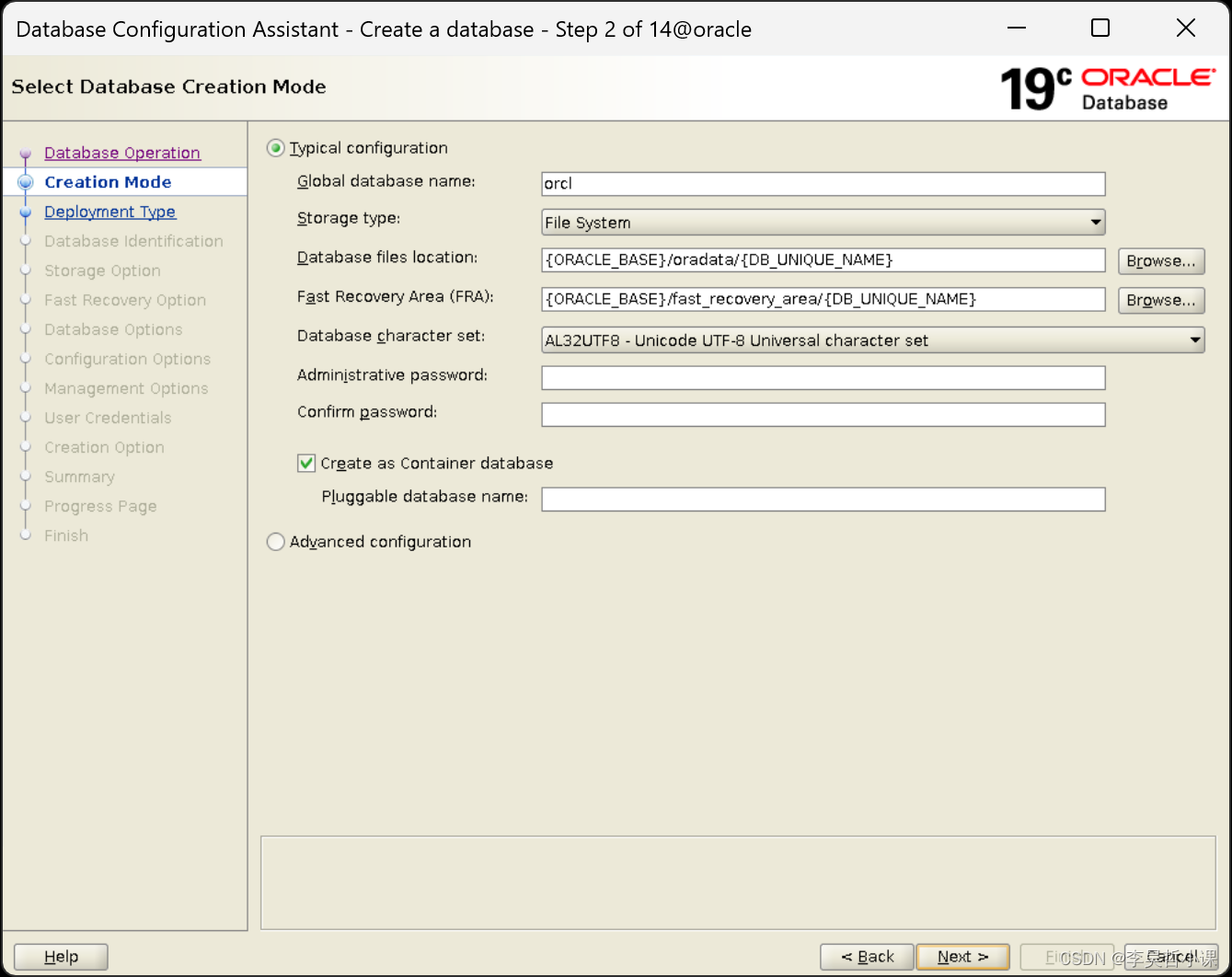The height and width of the screenshot is (977, 1232).
Task: Open the Storage type dropdown
Action: (x=823, y=222)
